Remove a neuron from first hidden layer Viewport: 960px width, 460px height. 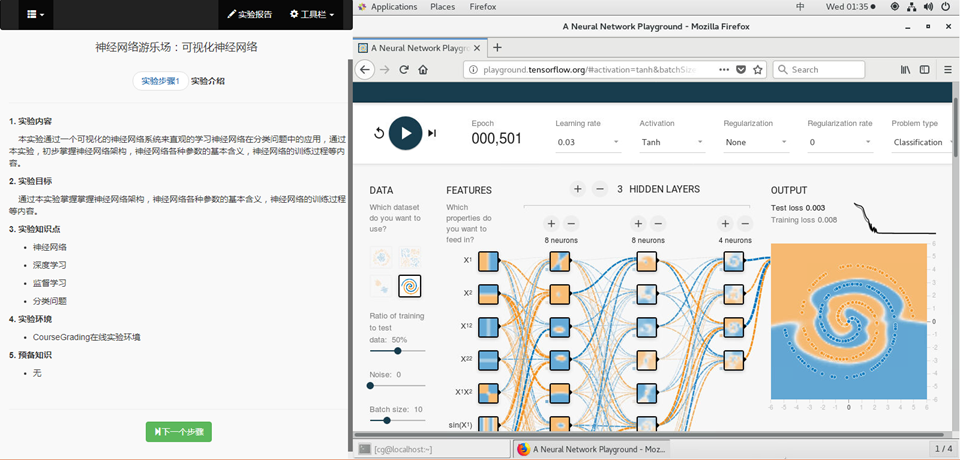(x=570, y=224)
